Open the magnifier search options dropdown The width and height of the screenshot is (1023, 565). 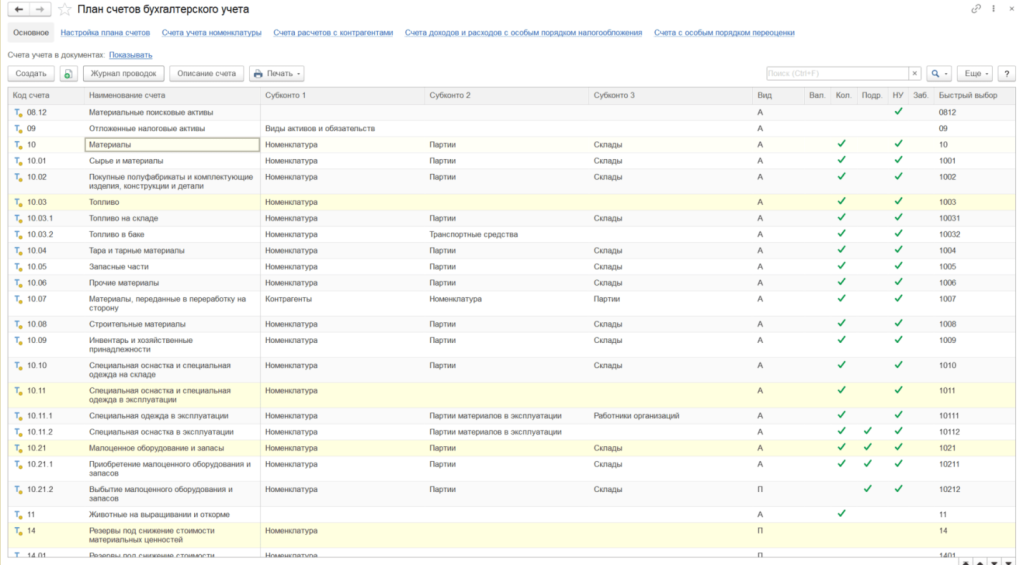click(938, 74)
